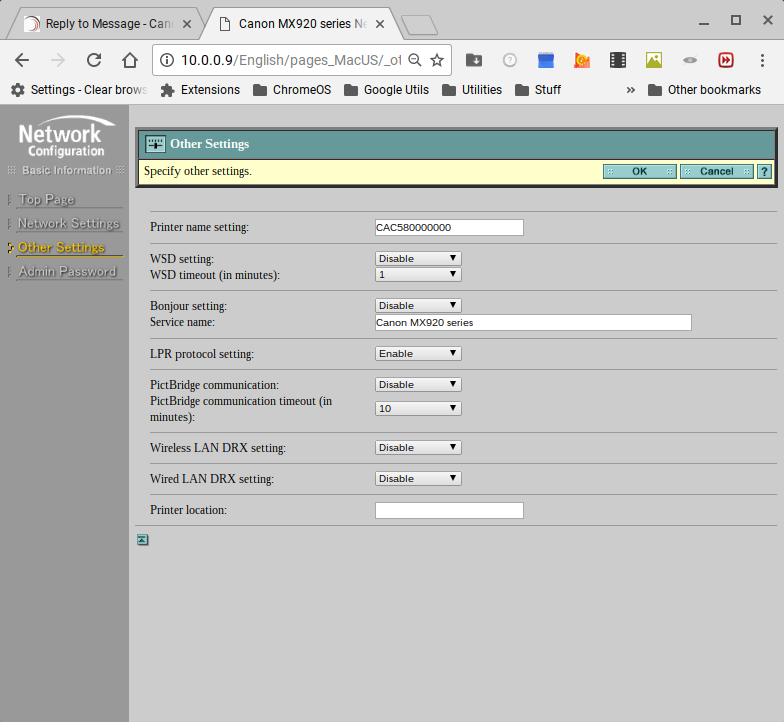Image resolution: width=784 pixels, height=722 pixels.
Task: Click the blue square extension icon
Action: pos(546,60)
